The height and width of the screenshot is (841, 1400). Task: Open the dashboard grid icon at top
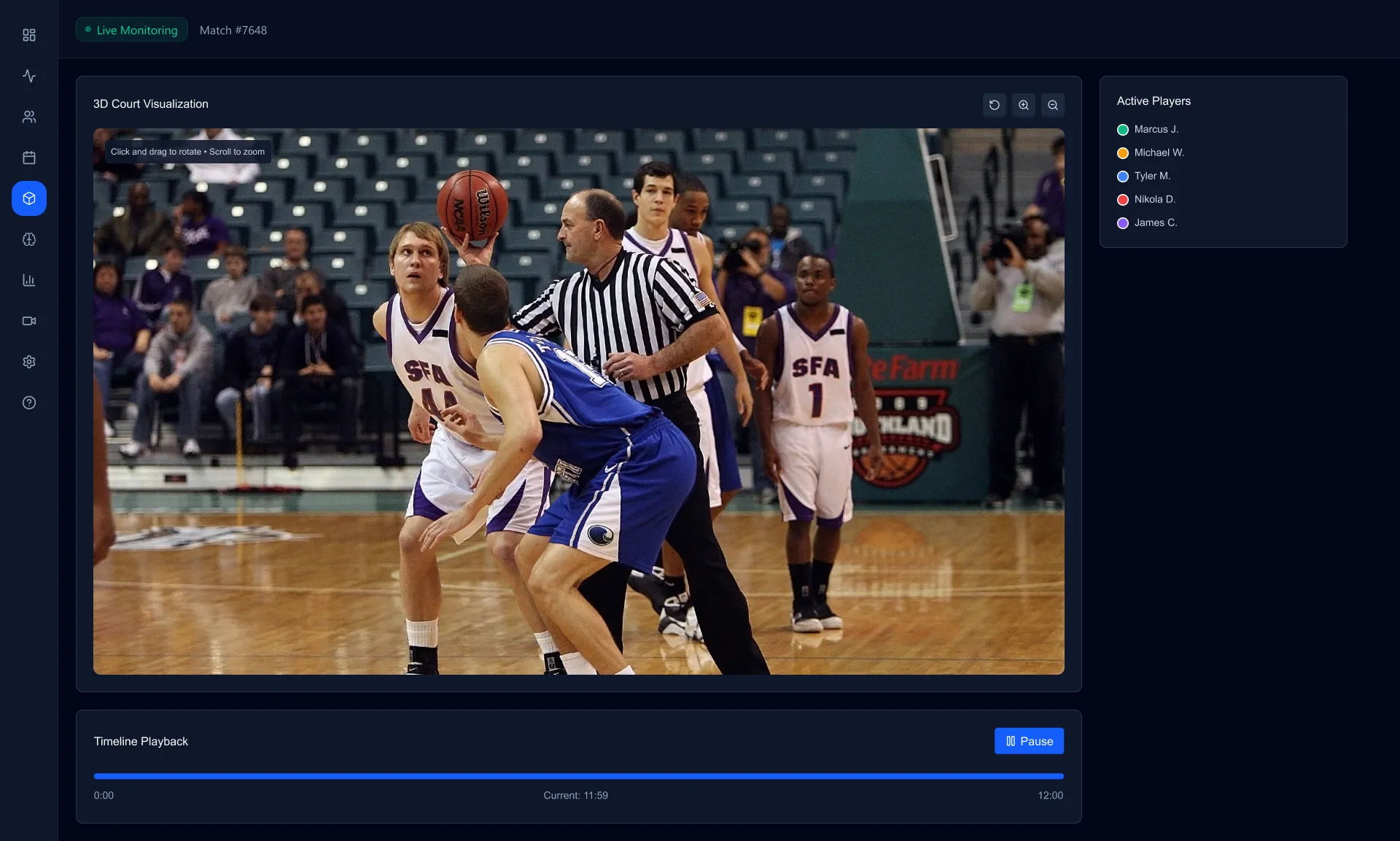click(29, 35)
